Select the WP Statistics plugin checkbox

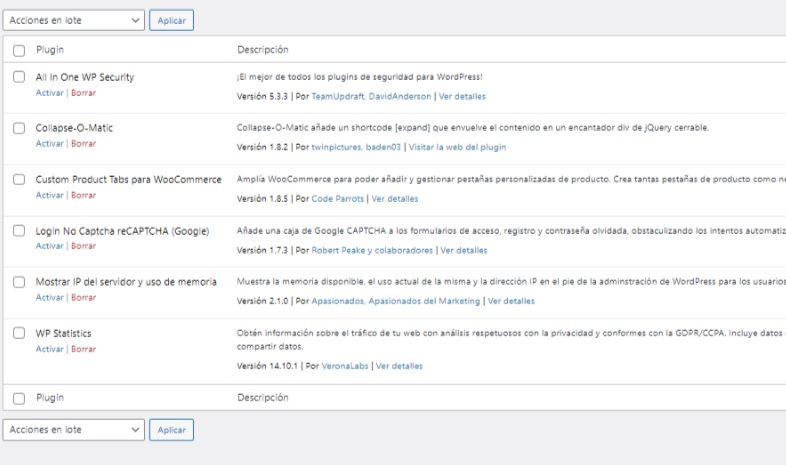[x=19, y=333]
